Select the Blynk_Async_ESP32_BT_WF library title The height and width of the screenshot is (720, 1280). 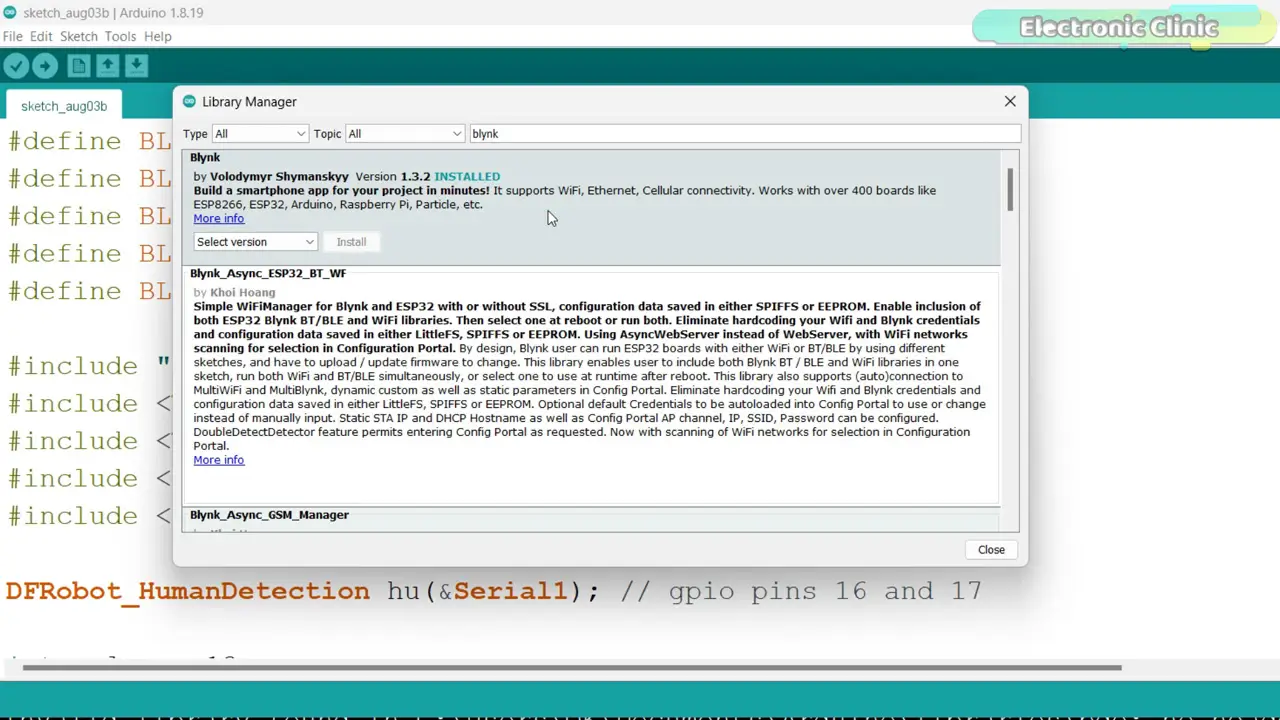(x=268, y=273)
